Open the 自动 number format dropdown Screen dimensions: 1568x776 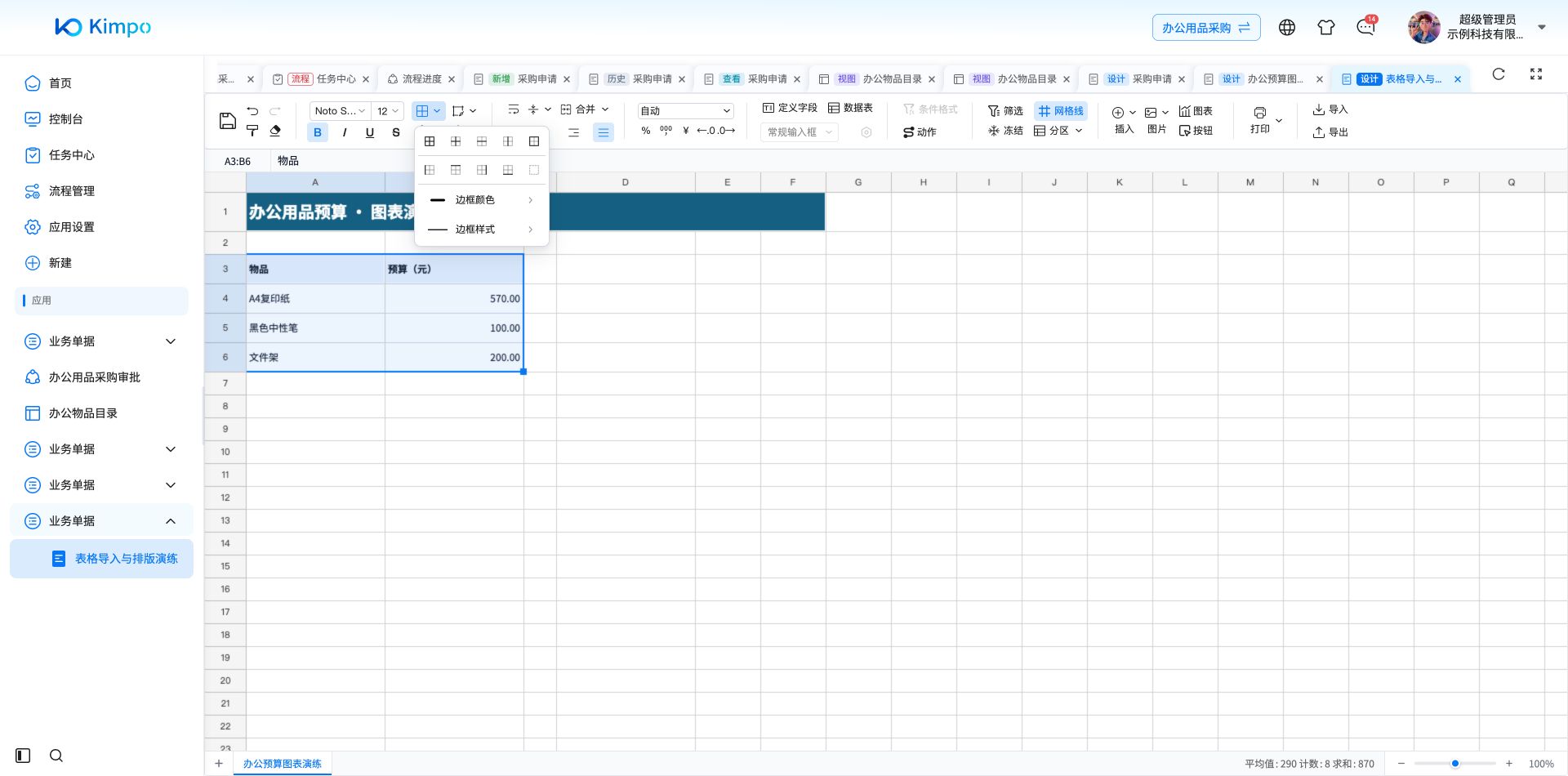685,111
